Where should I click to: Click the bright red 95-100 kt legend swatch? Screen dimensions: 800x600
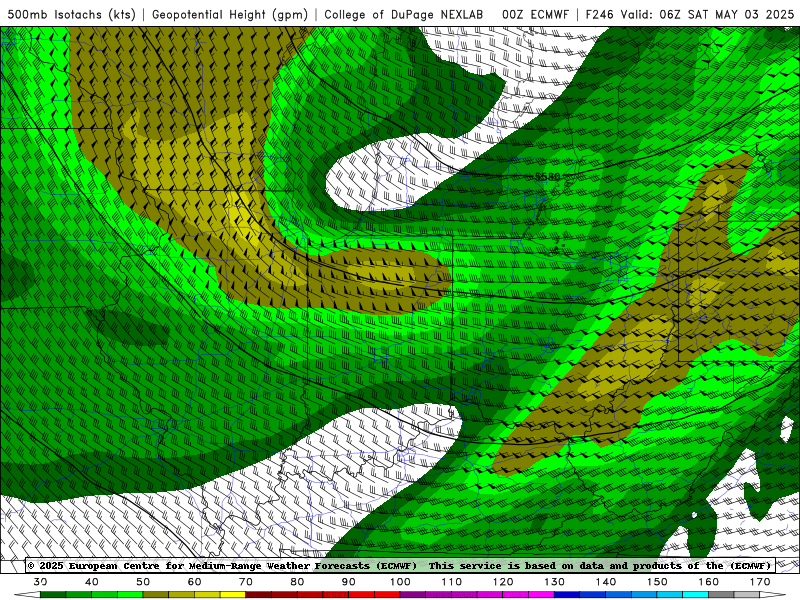(387, 595)
